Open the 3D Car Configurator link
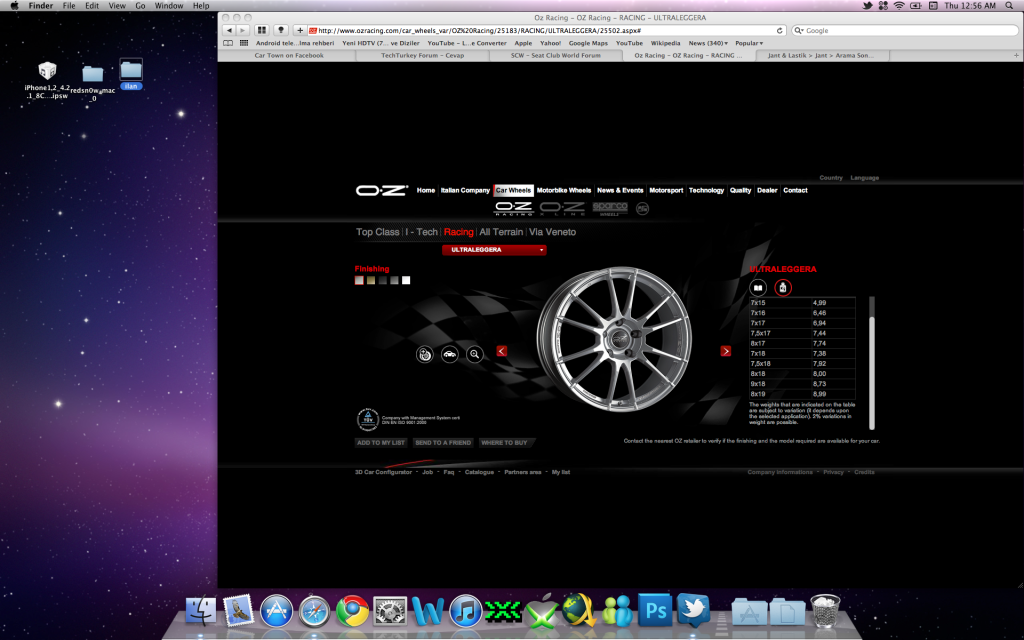This screenshot has height=640, width=1024. 383,472
